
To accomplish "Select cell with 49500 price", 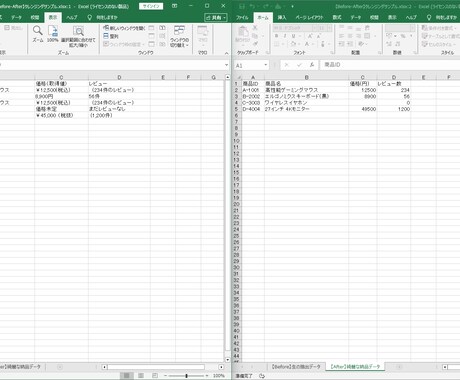I will coord(363,109).
